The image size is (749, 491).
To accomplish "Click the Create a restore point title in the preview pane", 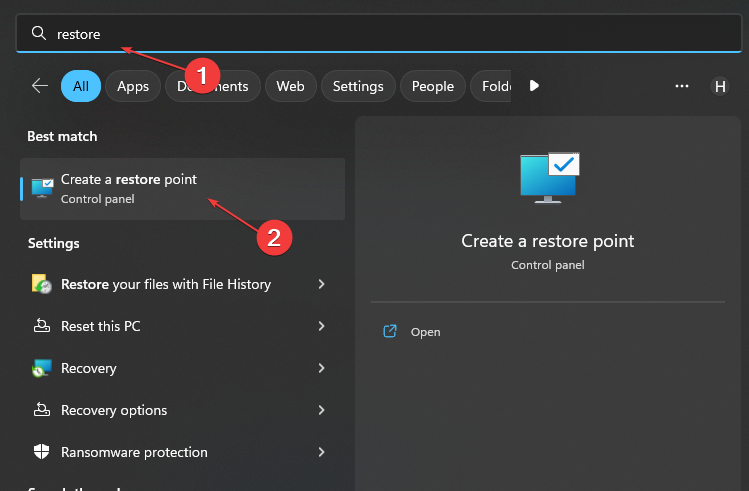I will 547,241.
